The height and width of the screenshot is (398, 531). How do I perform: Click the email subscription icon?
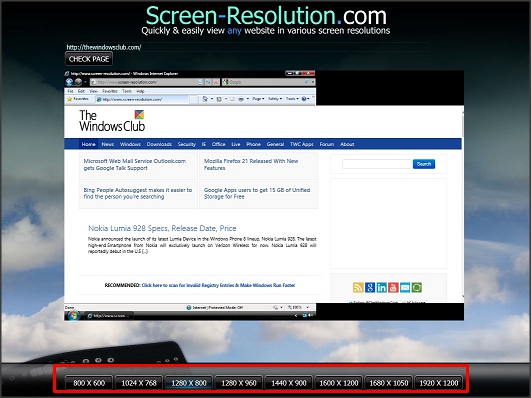tap(405, 288)
